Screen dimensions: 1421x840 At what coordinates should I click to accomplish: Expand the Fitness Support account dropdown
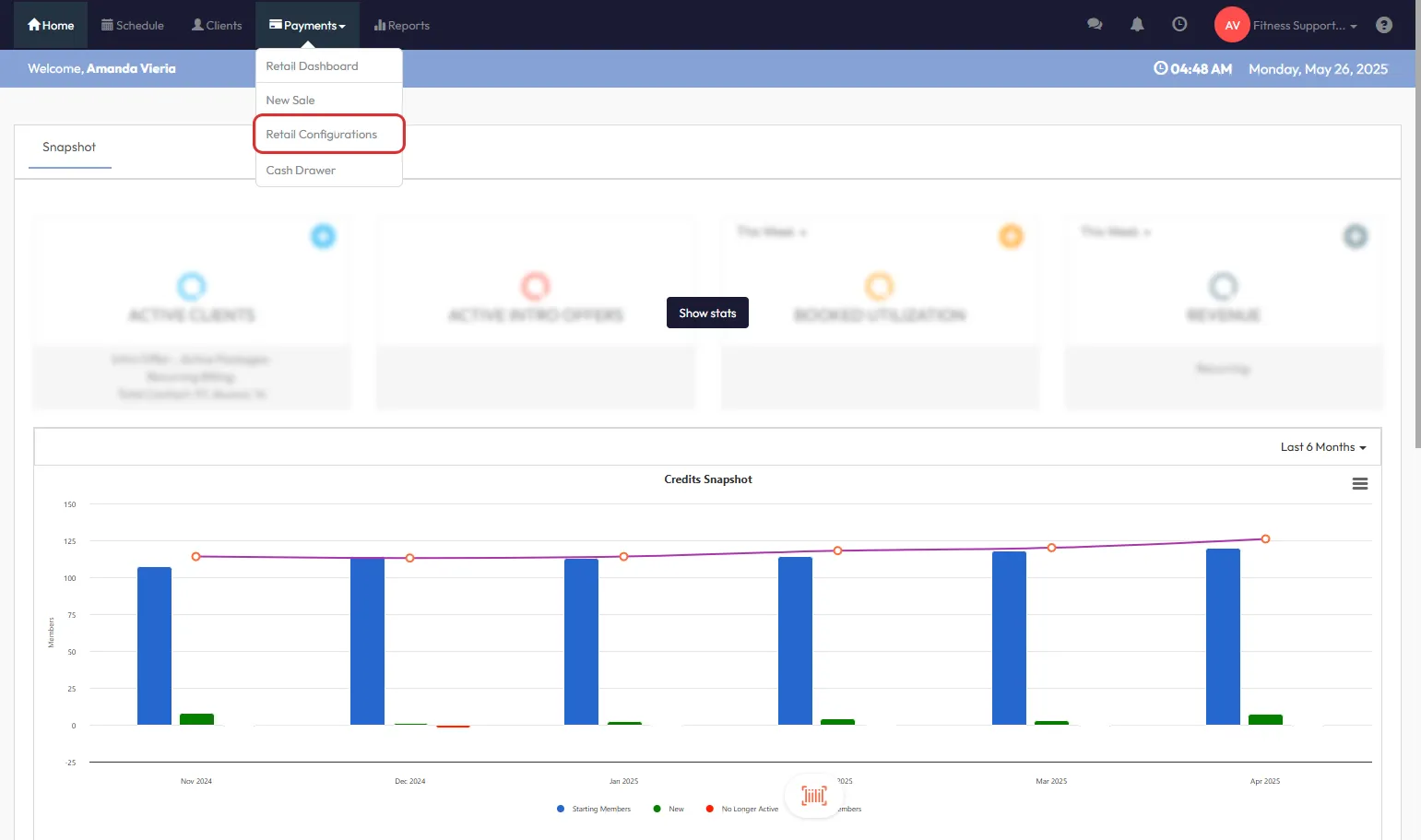[x=1304, y=26]
